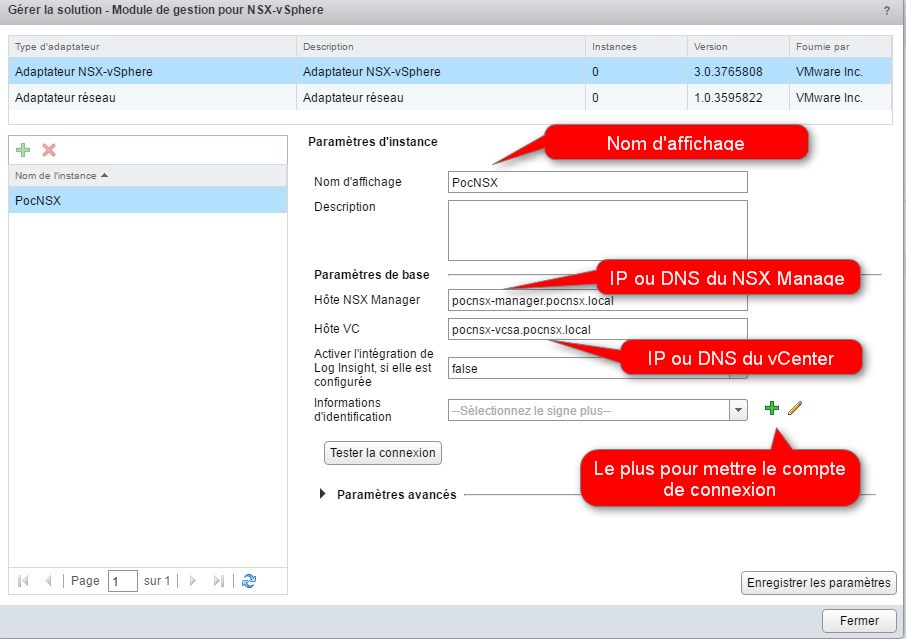This screenshot has height=639, width=906.
Task: Click Tester la connexion button
Action: coord(383,452)
